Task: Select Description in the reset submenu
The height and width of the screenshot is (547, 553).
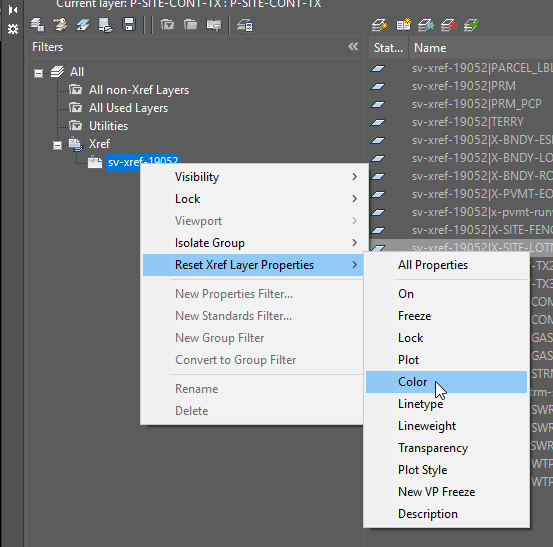Action: point(446,514)
